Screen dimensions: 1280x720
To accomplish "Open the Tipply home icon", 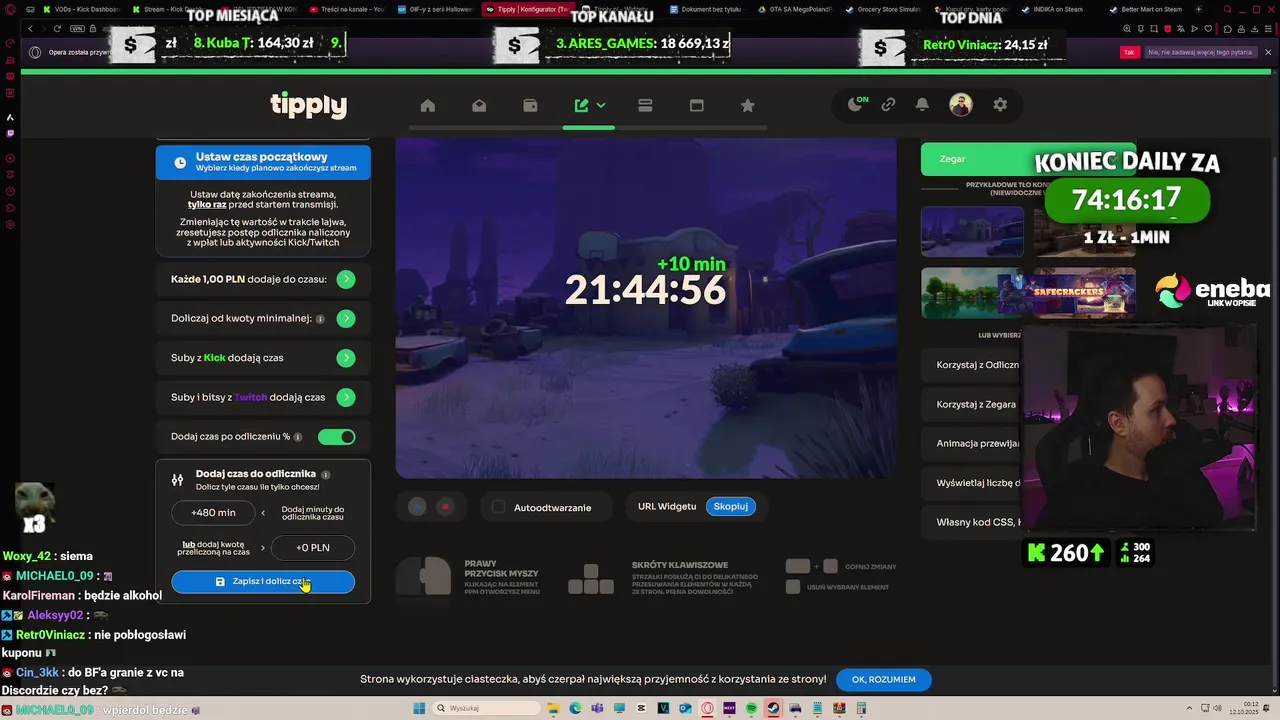I will (x=428, y=105).
